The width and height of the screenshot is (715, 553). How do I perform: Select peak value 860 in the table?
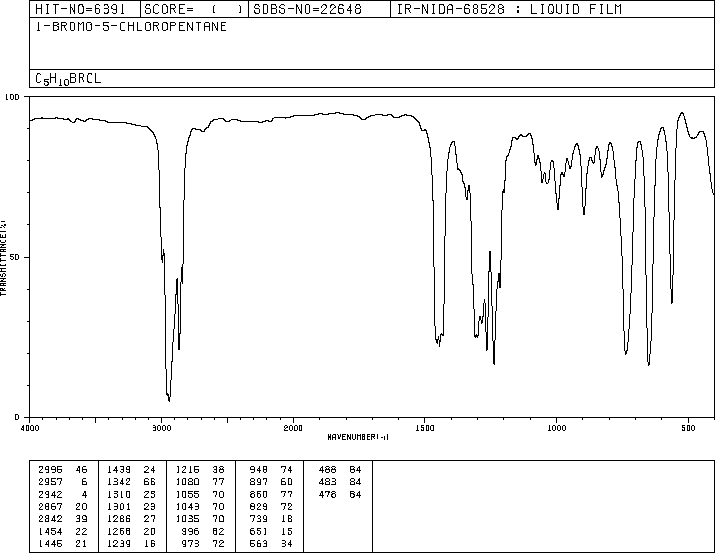(259, 494)
